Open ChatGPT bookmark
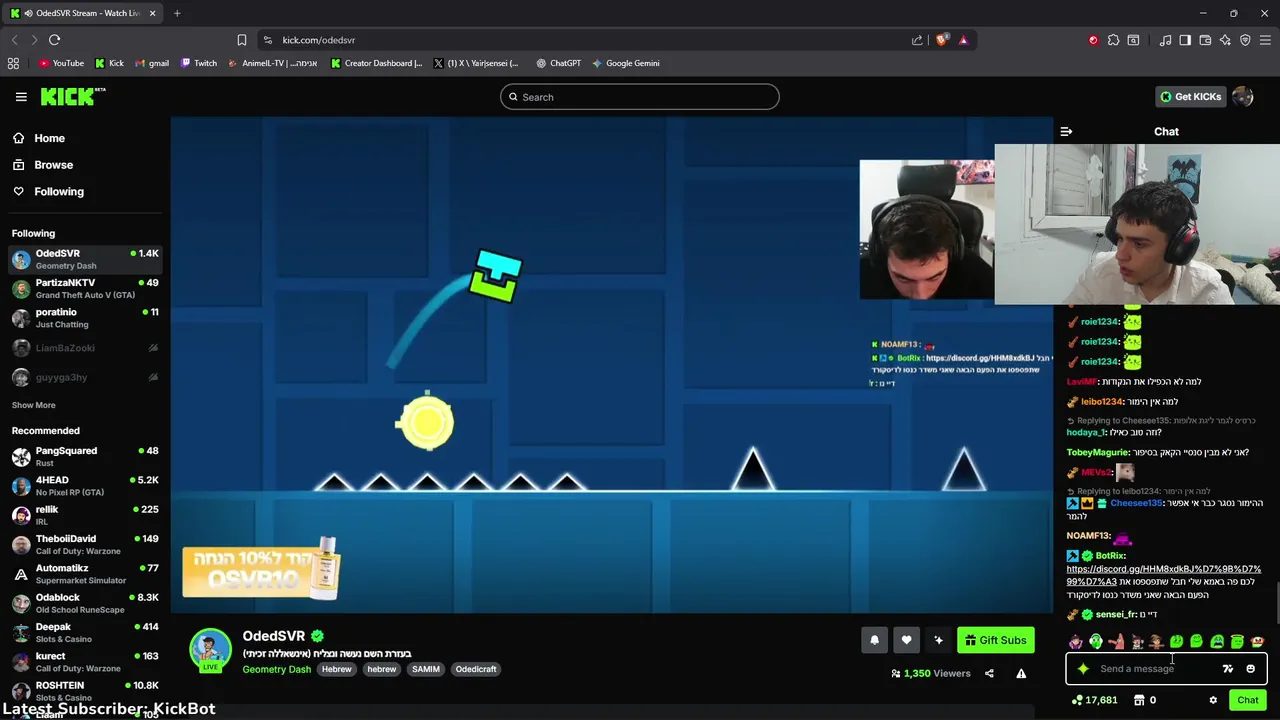1280x720 pixels. [x=558, y=63]
